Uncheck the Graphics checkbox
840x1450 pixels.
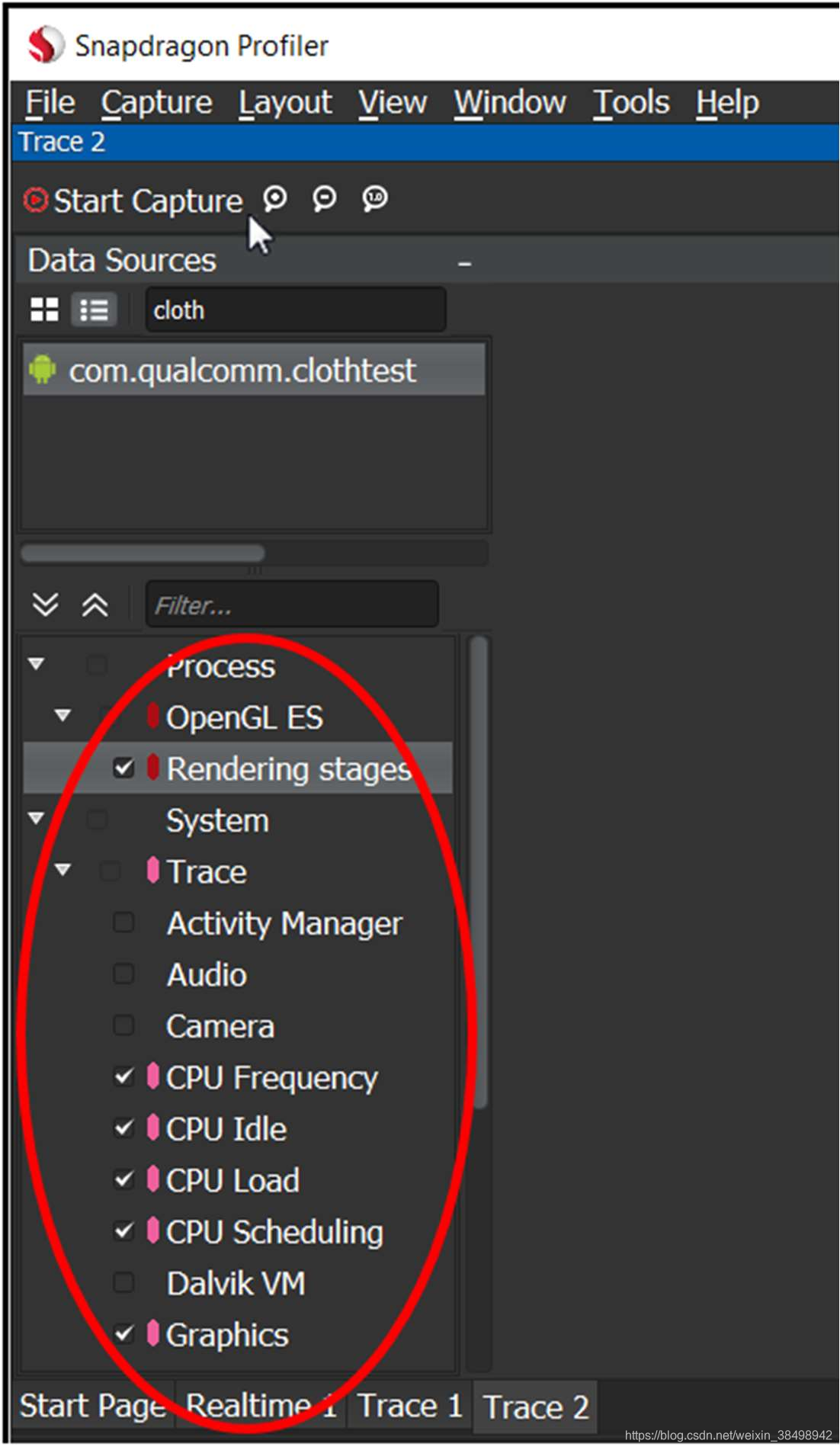point(123,1333)
